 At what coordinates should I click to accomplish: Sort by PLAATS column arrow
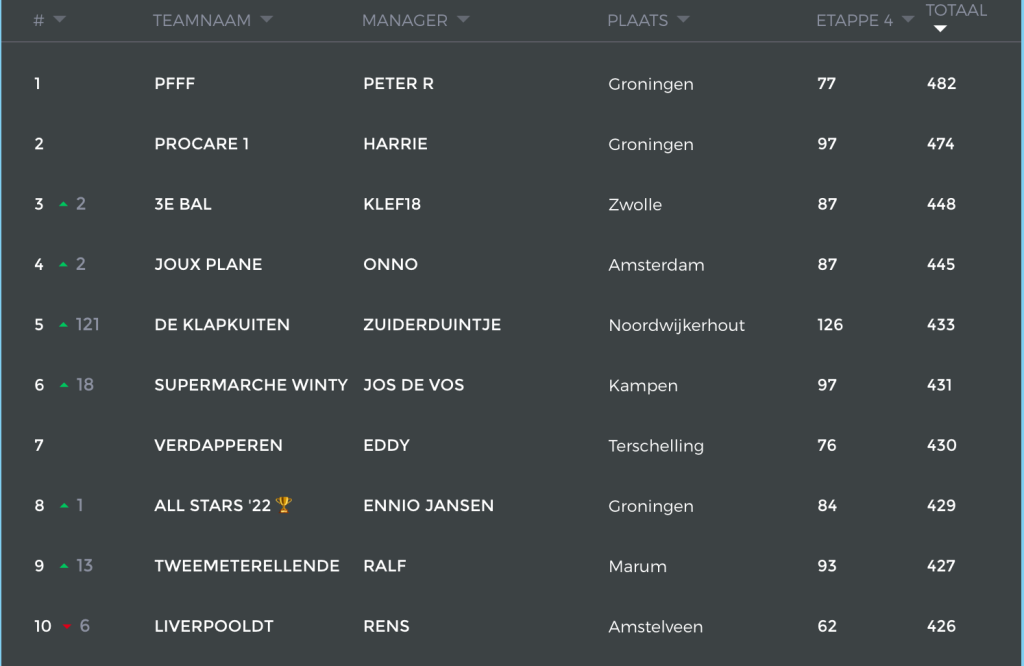[683, 20]
